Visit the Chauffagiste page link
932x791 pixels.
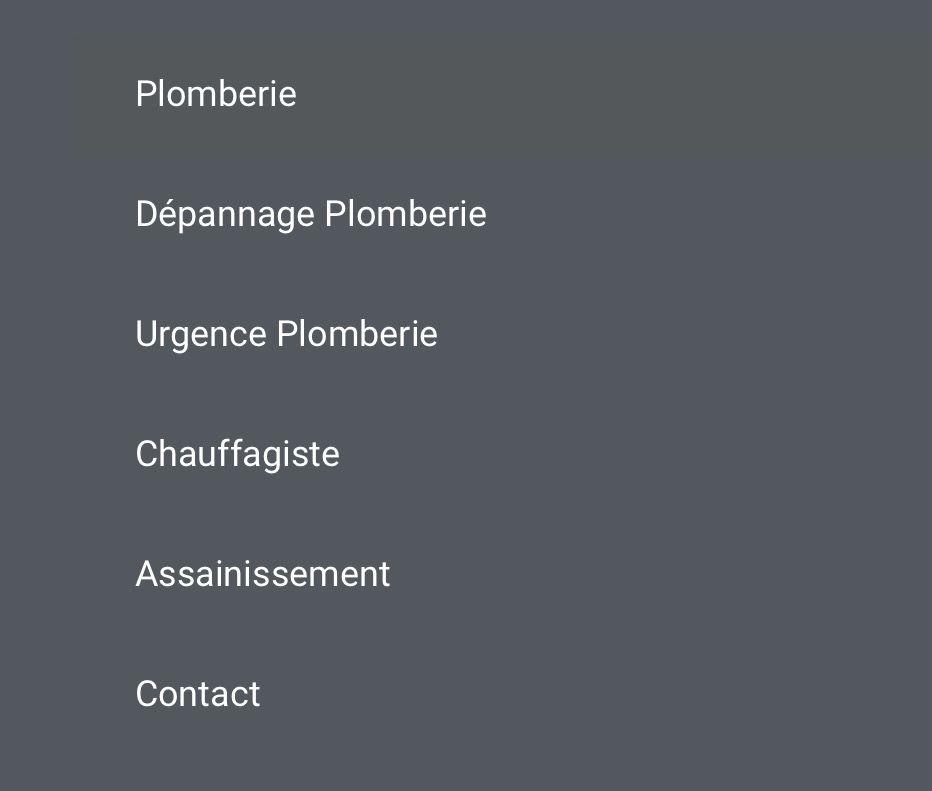[237, 454]
